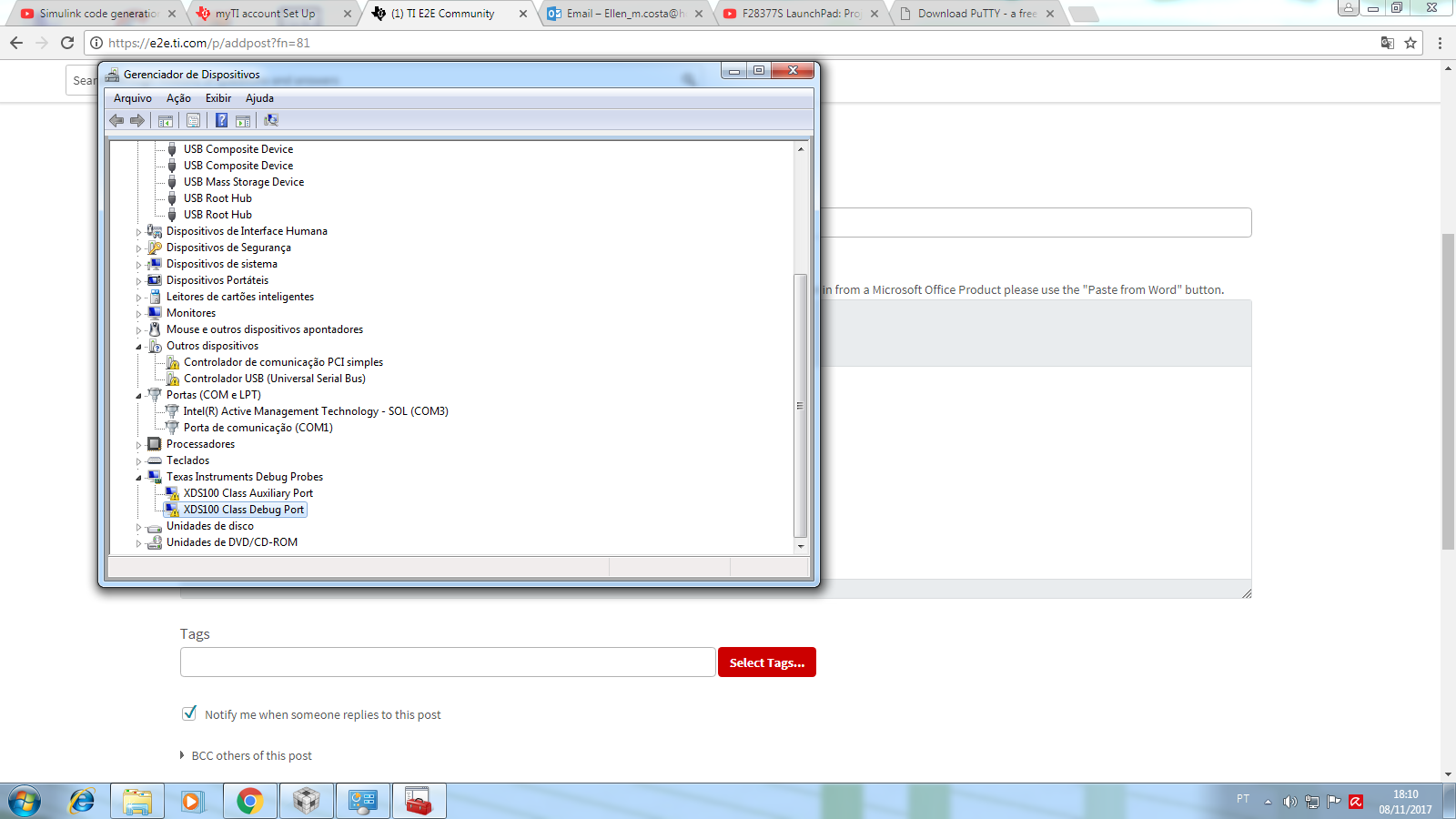Image resolution: width=1456 pixels, height=819 pixels.
Task: Open the Chrome user profile button
Action: click(x=1349, y=8)
